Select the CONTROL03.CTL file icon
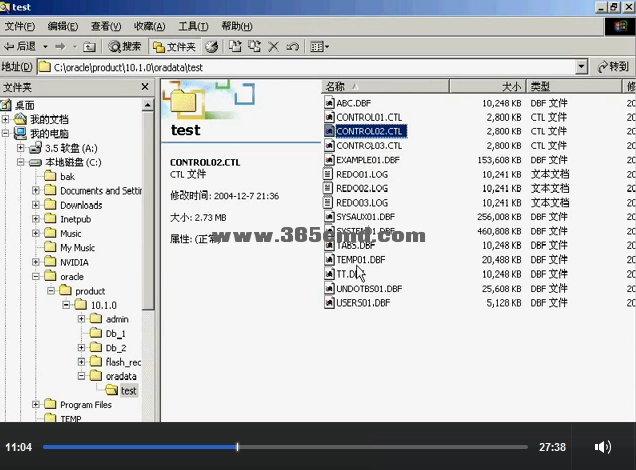The width and height of the screenshot is (636, 470). coord(329,146)
